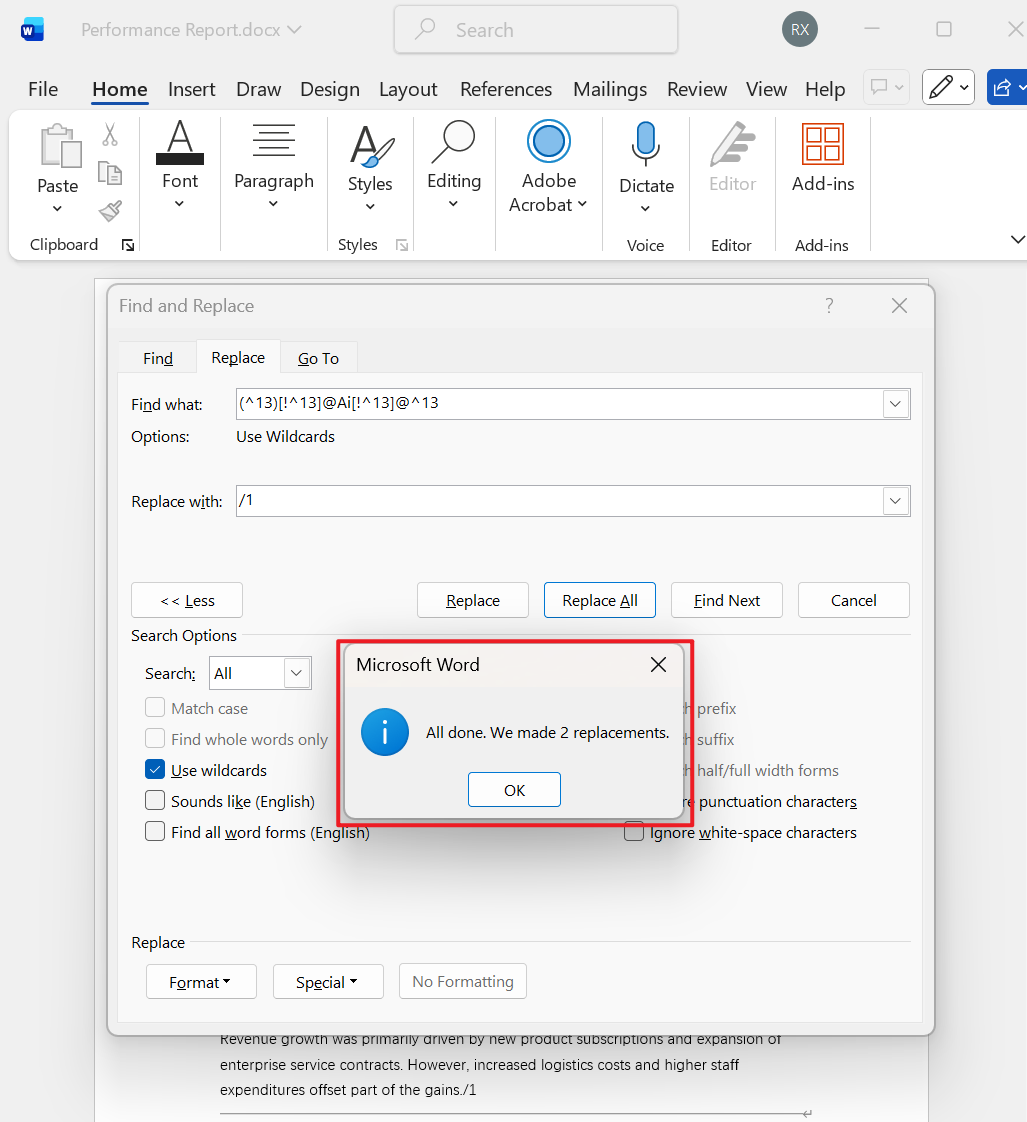This screenshot has height=1122, width=1027.
Task: Expand the Find what history dropdown
Action: coord(895,404)
